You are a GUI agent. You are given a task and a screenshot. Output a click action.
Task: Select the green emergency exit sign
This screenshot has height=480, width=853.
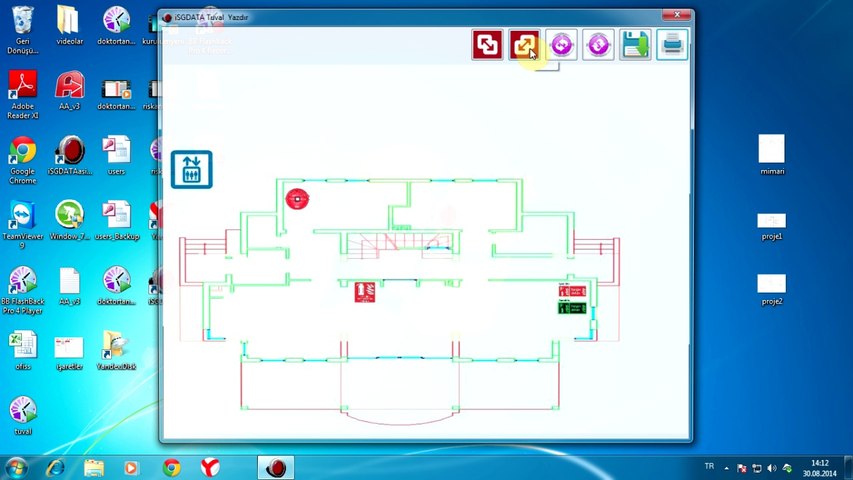572,308
